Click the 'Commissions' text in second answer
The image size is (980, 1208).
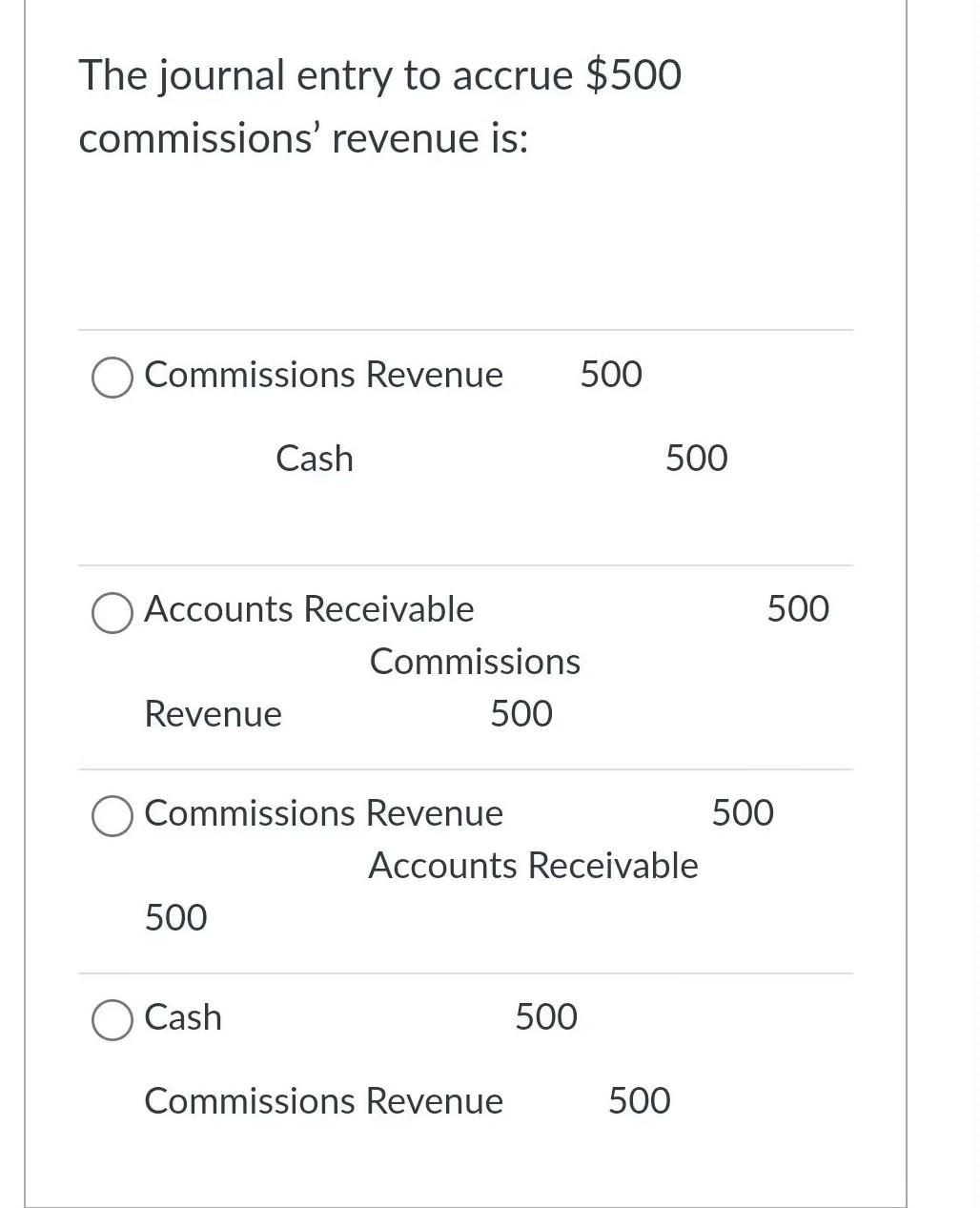click(475, 662)
